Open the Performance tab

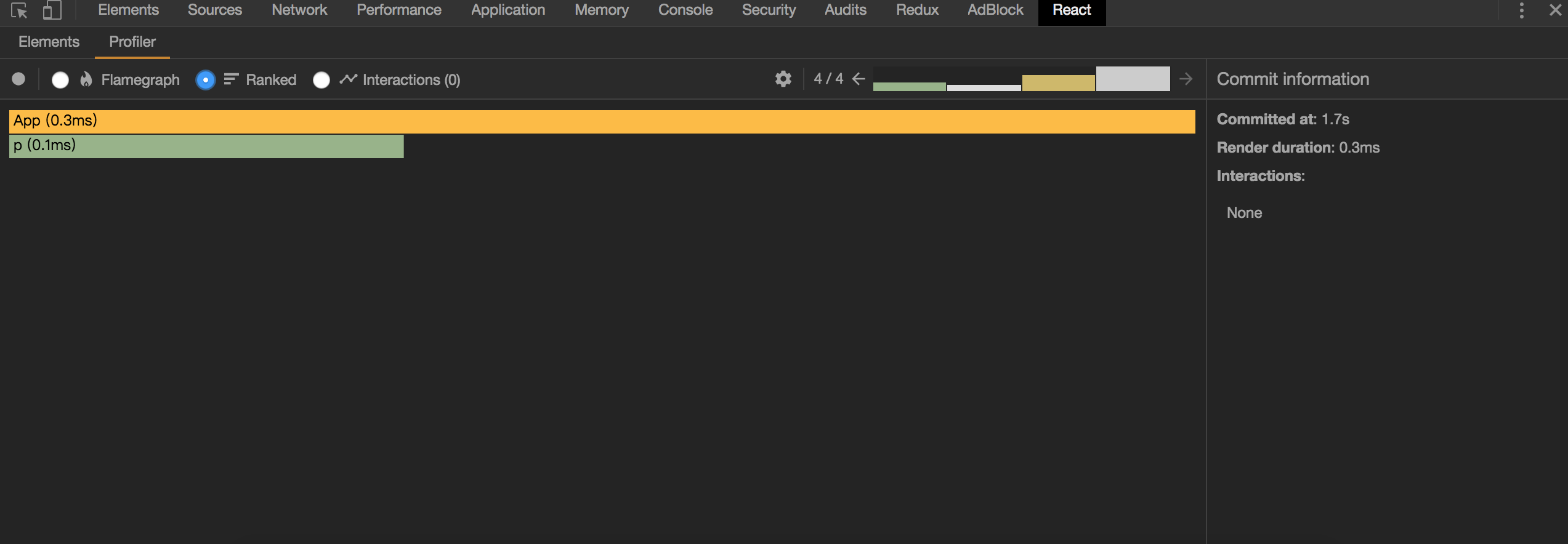pyautogui.click(x=398, y=10)
